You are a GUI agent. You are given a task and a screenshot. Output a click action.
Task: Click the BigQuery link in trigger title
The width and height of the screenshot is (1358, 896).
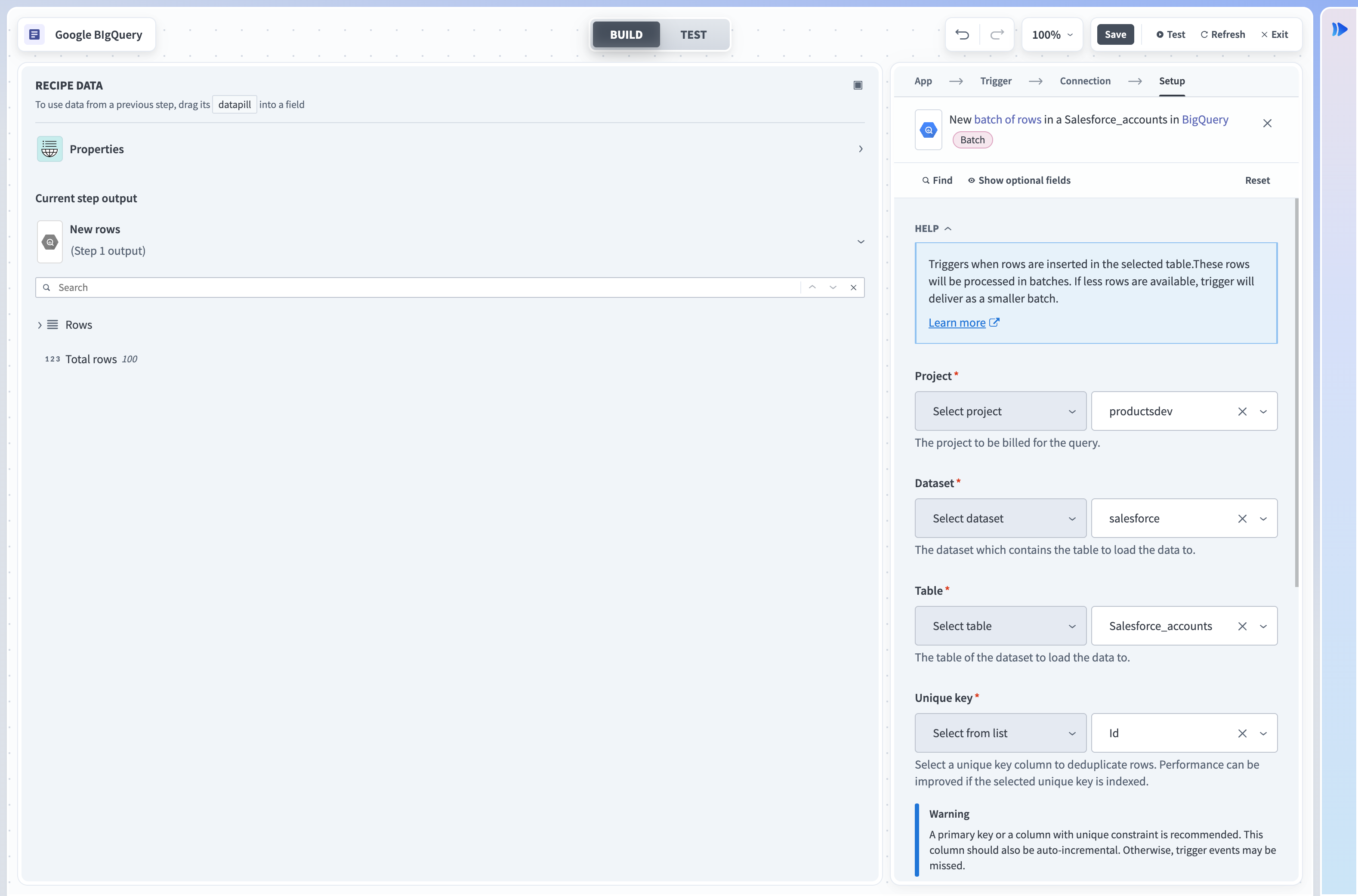(x=1204, y=120)
